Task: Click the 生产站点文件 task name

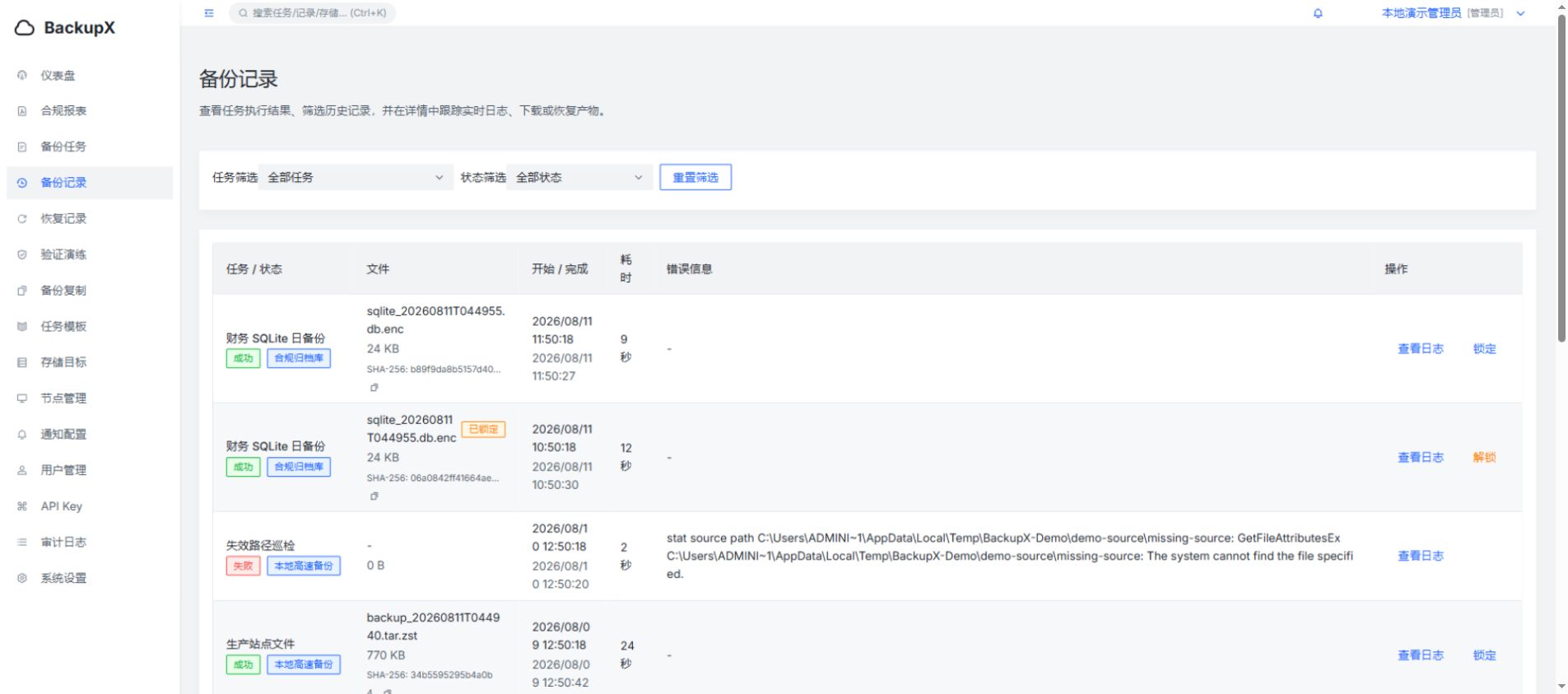Action: [x=260, y=645]
